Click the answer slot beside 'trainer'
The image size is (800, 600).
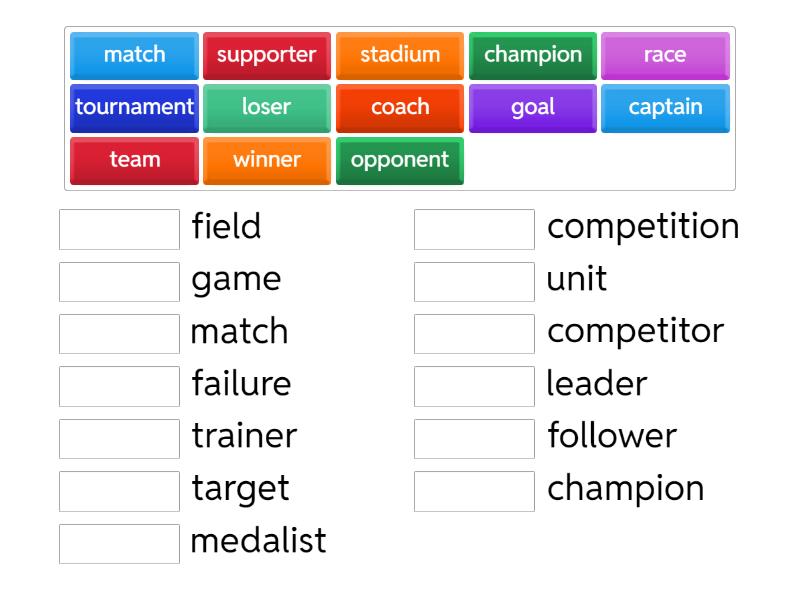119,439
